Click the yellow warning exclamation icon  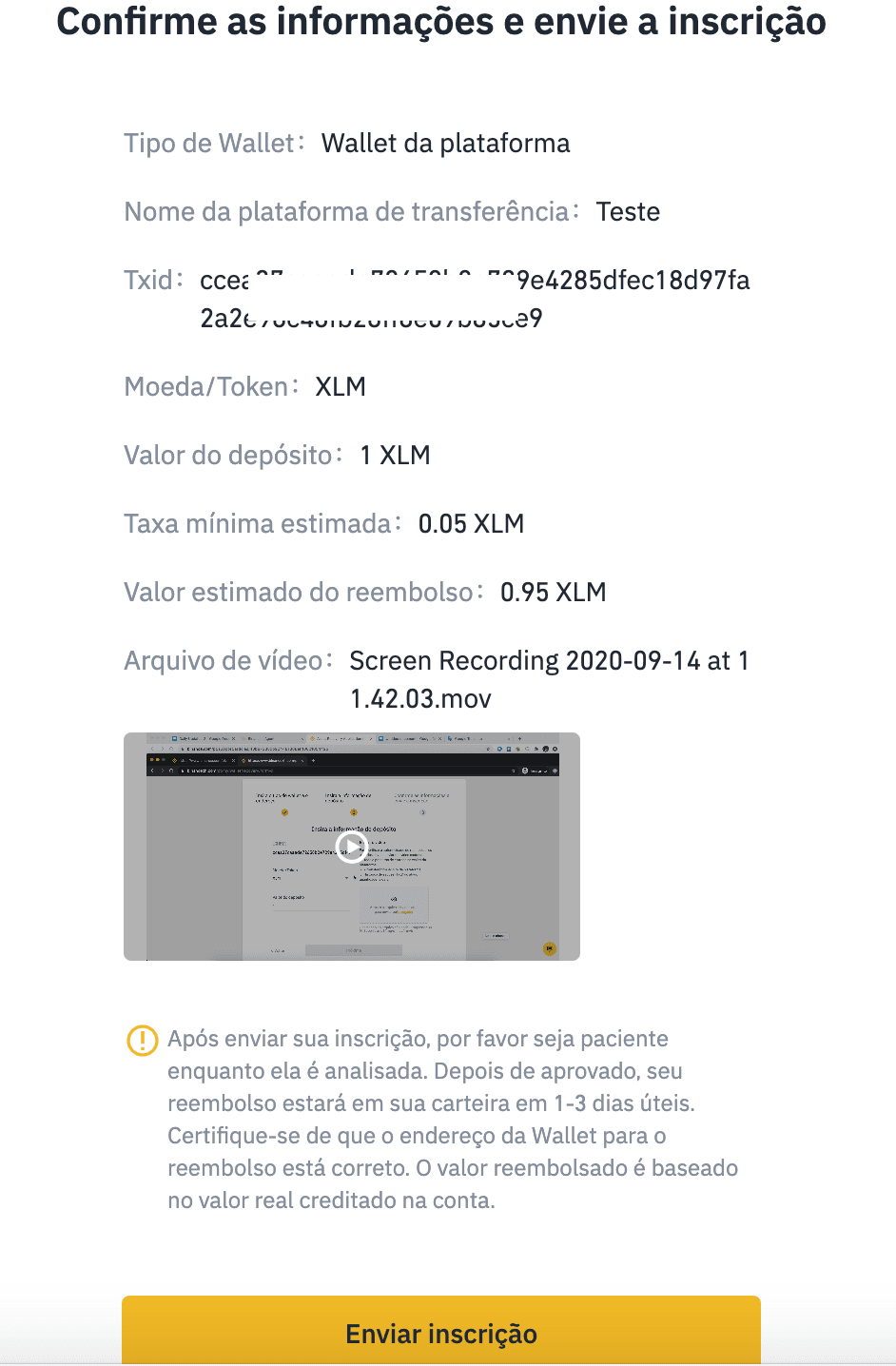pos(143,1040)
